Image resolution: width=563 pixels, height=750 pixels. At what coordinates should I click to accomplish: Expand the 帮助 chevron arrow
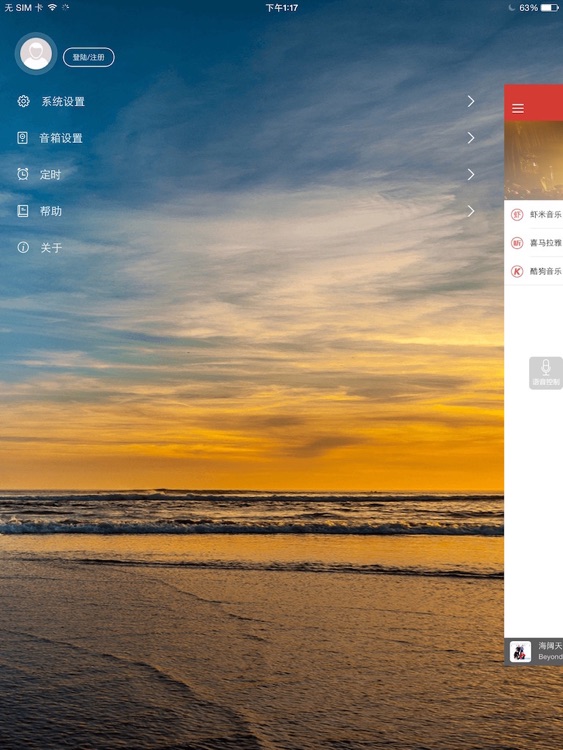471,211
